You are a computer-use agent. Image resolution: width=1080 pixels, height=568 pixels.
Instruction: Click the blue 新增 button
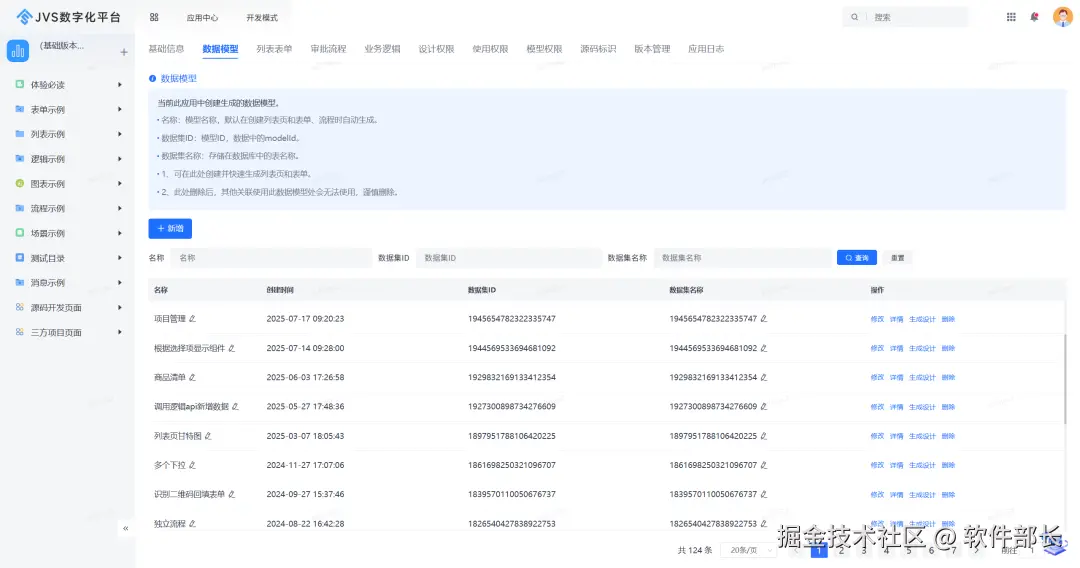(x=170, y=229)
